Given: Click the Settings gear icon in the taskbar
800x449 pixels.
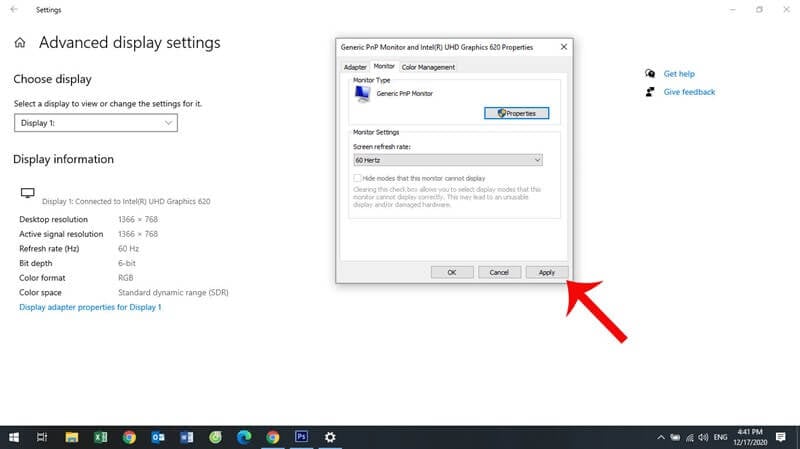Looking at the screenshot, I should coord(330,437).
